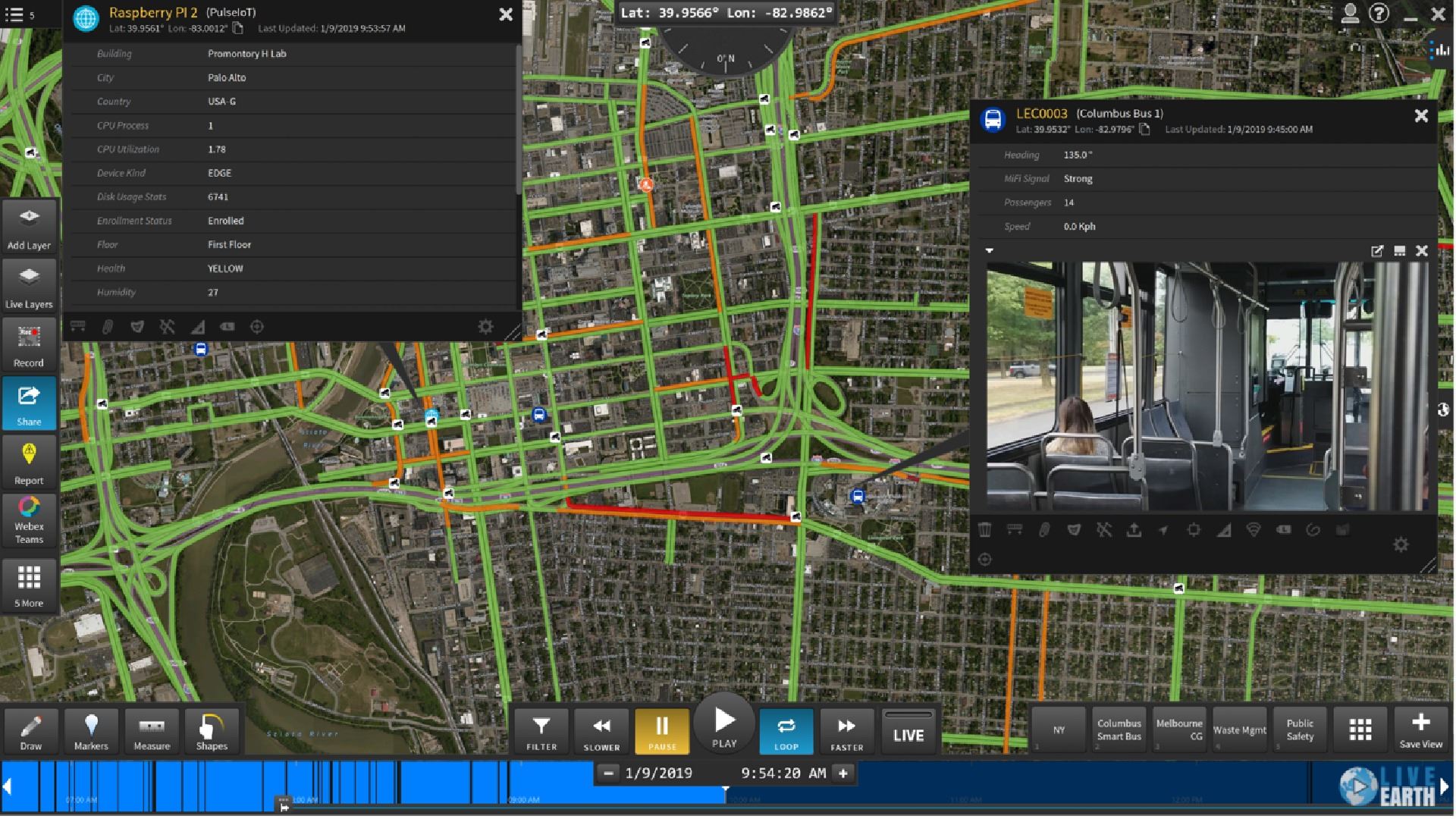Click the 'YELLOW' health value
The width and height of the screenshot is (1456, 819).
coord(225,268)
